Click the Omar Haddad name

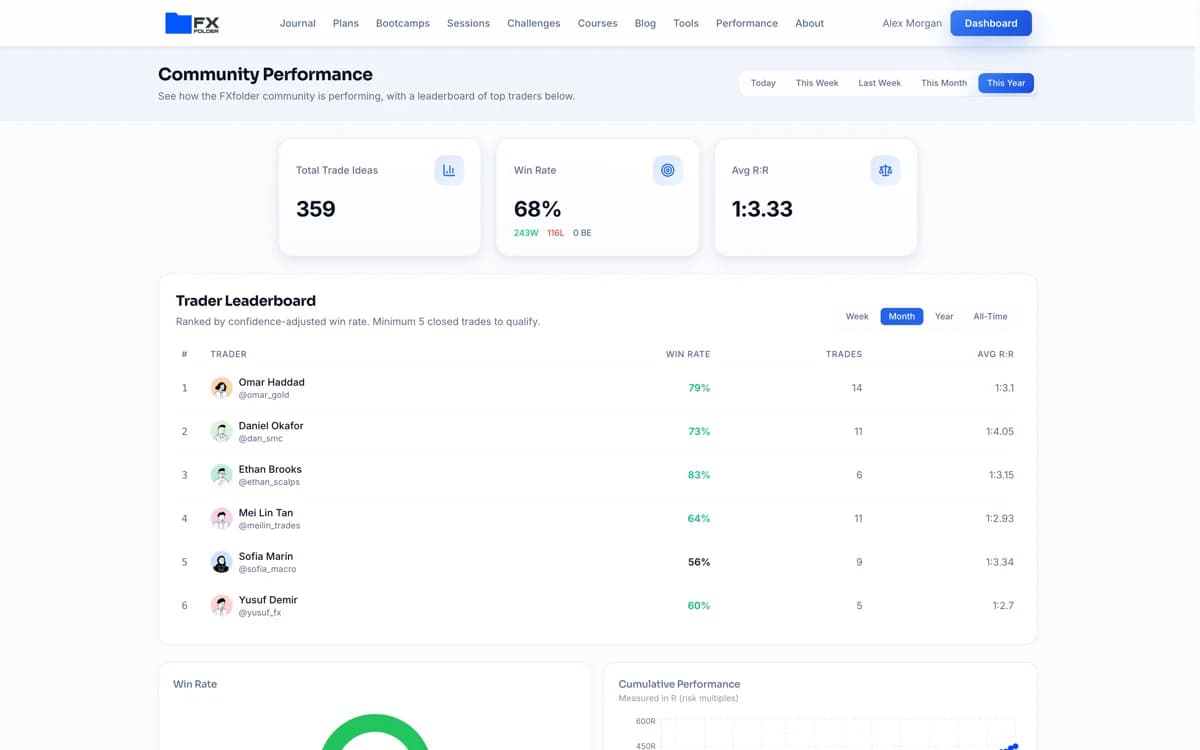pos(271,382)
